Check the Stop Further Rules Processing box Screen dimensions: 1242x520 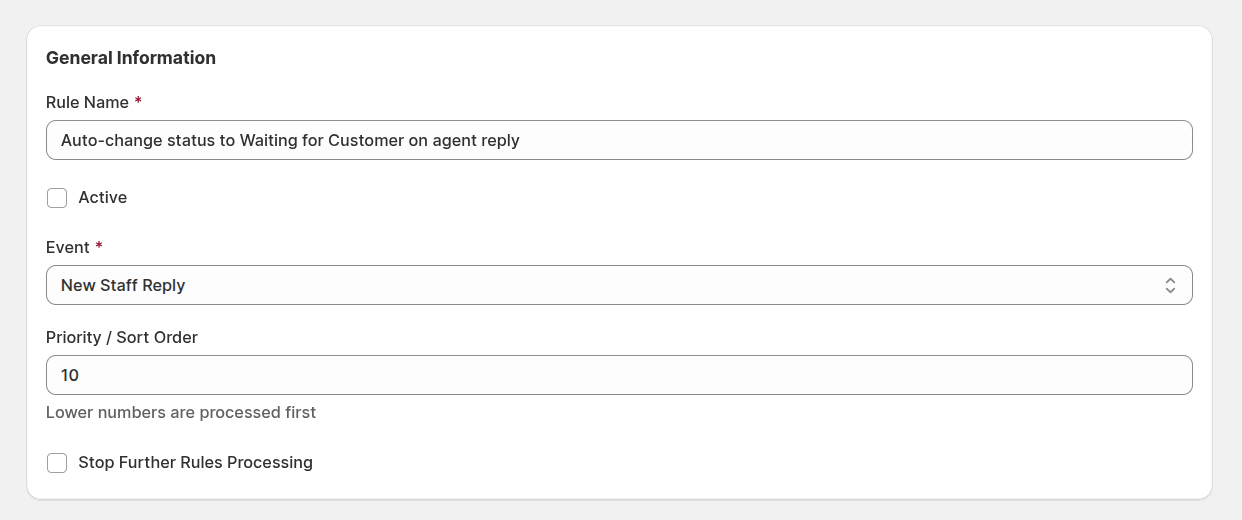point(57,463)
